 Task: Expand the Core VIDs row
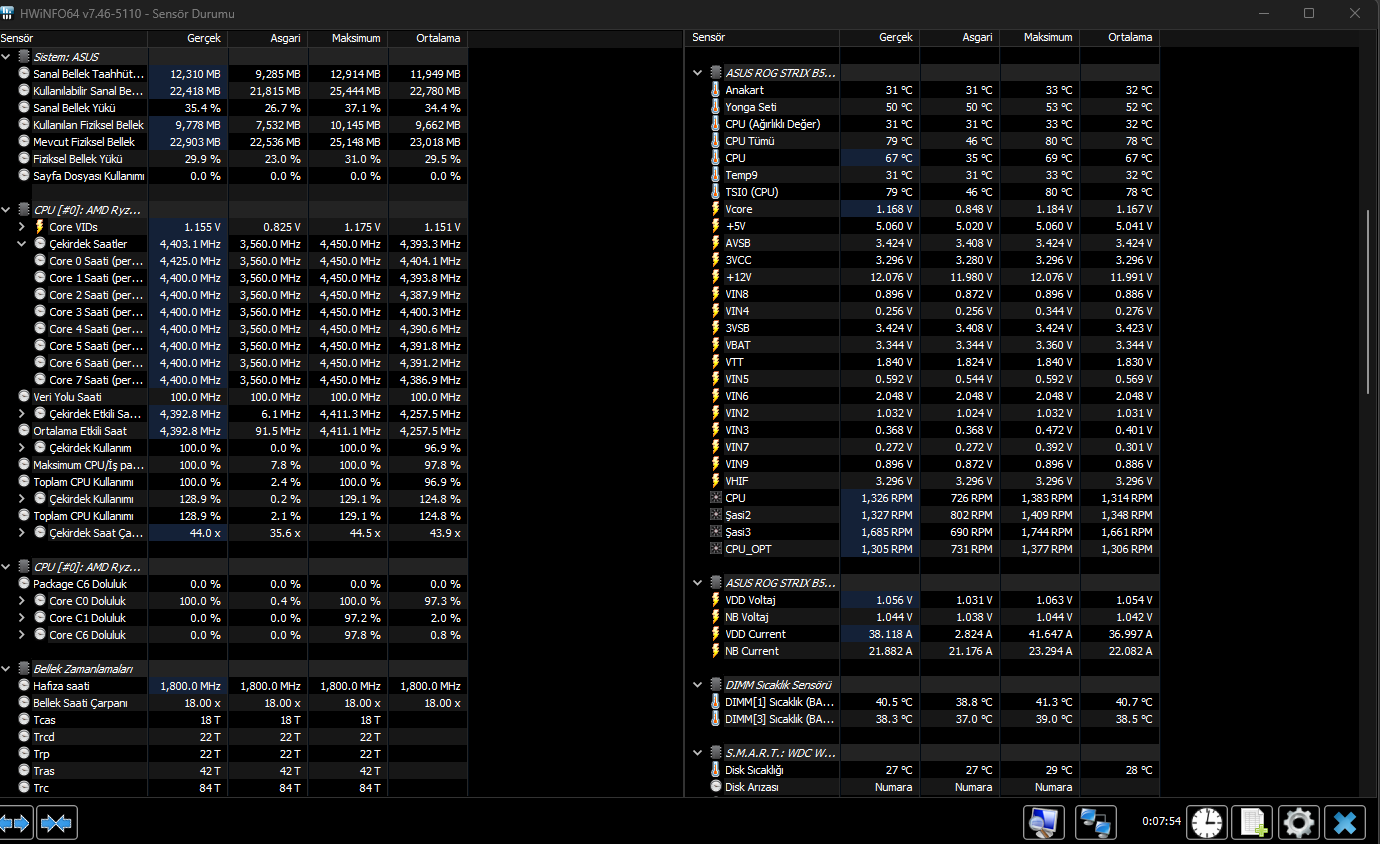tap(22, 227)
